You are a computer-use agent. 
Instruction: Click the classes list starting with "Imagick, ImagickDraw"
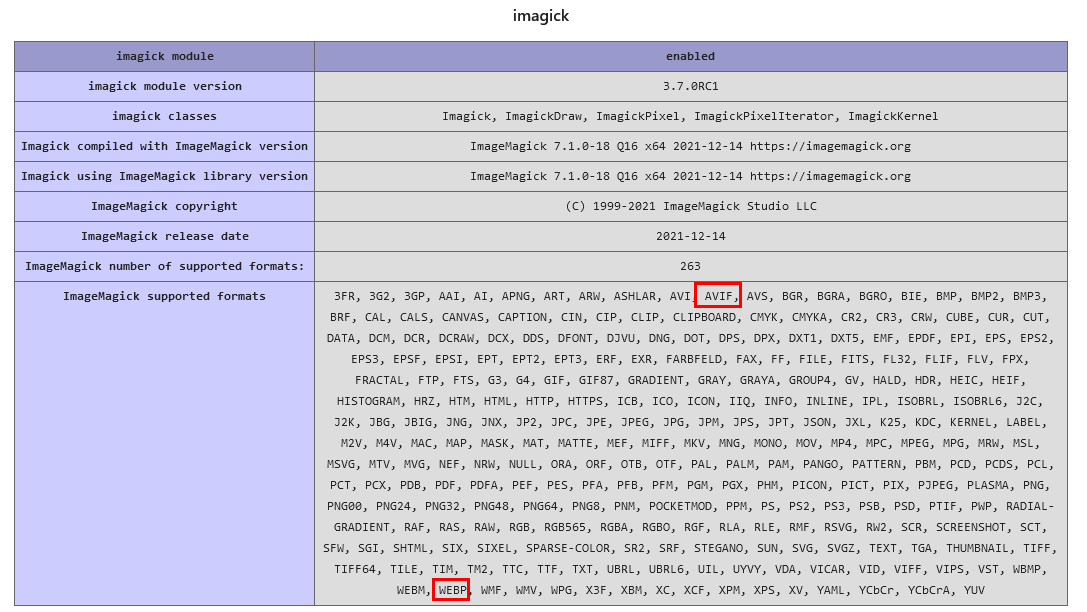690,116
